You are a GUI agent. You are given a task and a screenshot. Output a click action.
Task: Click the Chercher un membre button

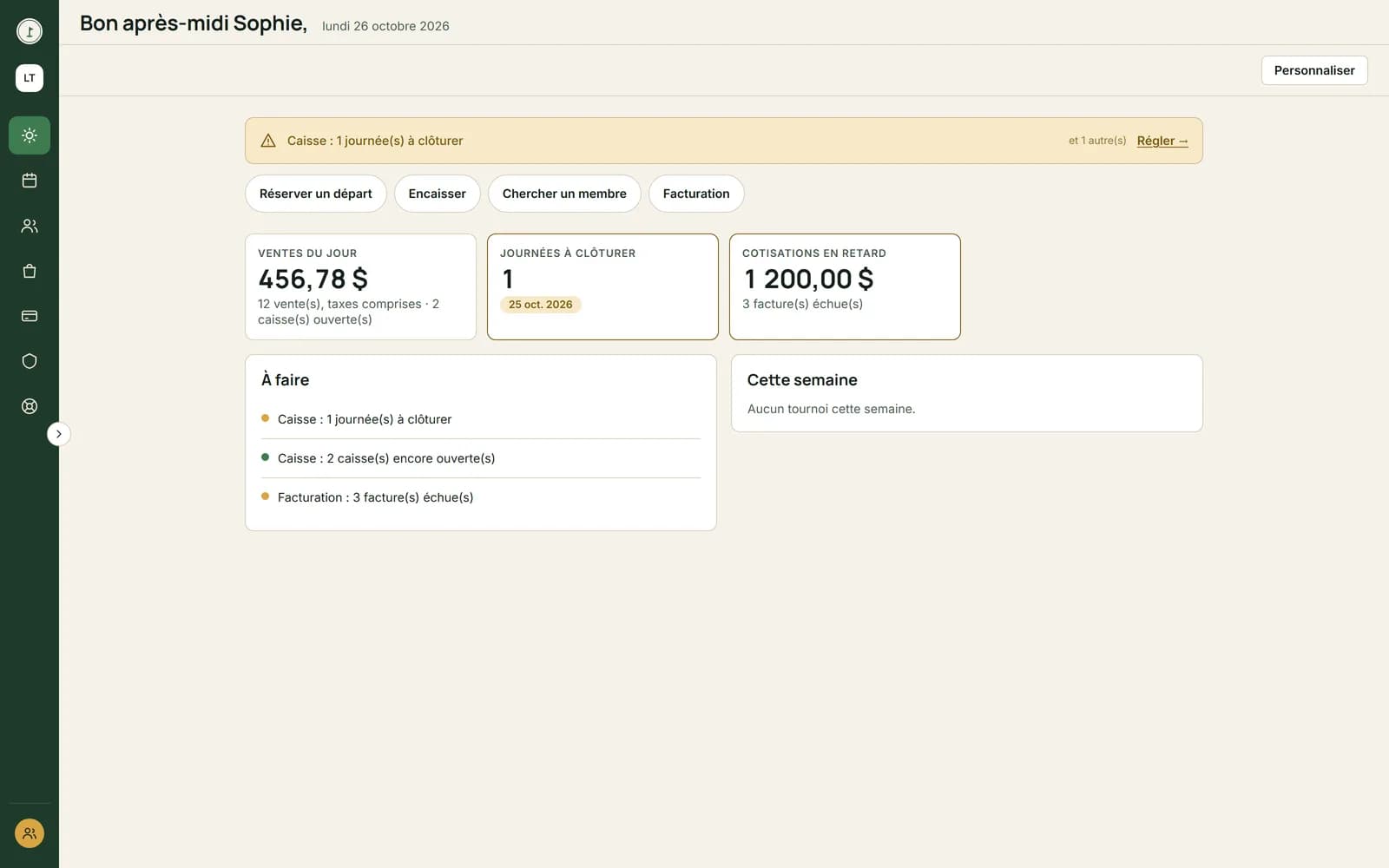(564, 194)
